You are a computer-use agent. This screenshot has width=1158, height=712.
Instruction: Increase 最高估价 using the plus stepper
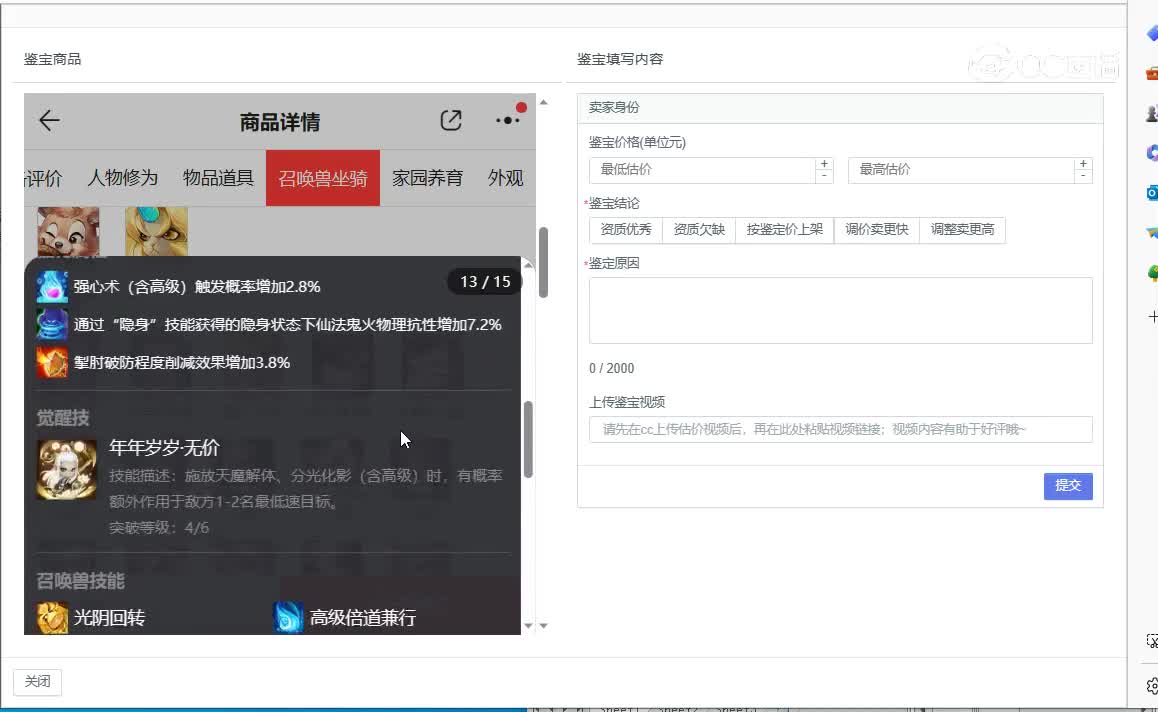[1082, 163]
